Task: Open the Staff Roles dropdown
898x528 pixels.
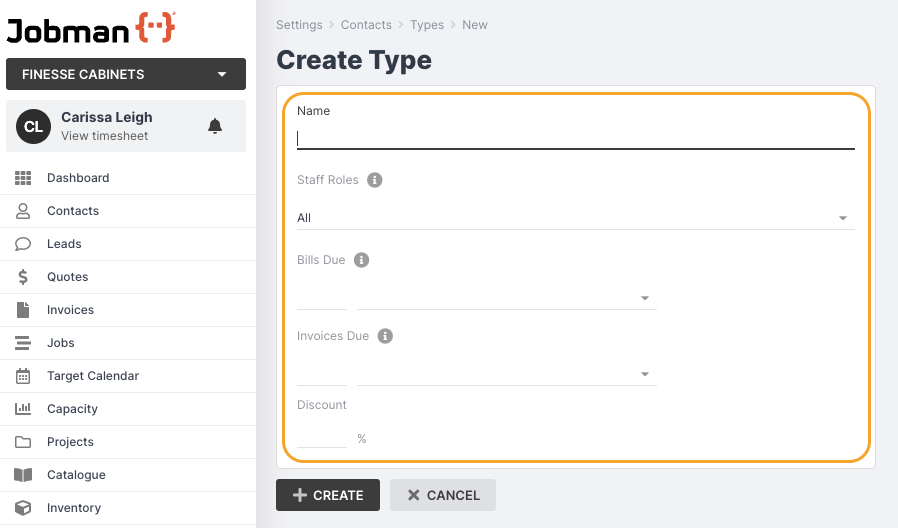Action: click(575, 218)
